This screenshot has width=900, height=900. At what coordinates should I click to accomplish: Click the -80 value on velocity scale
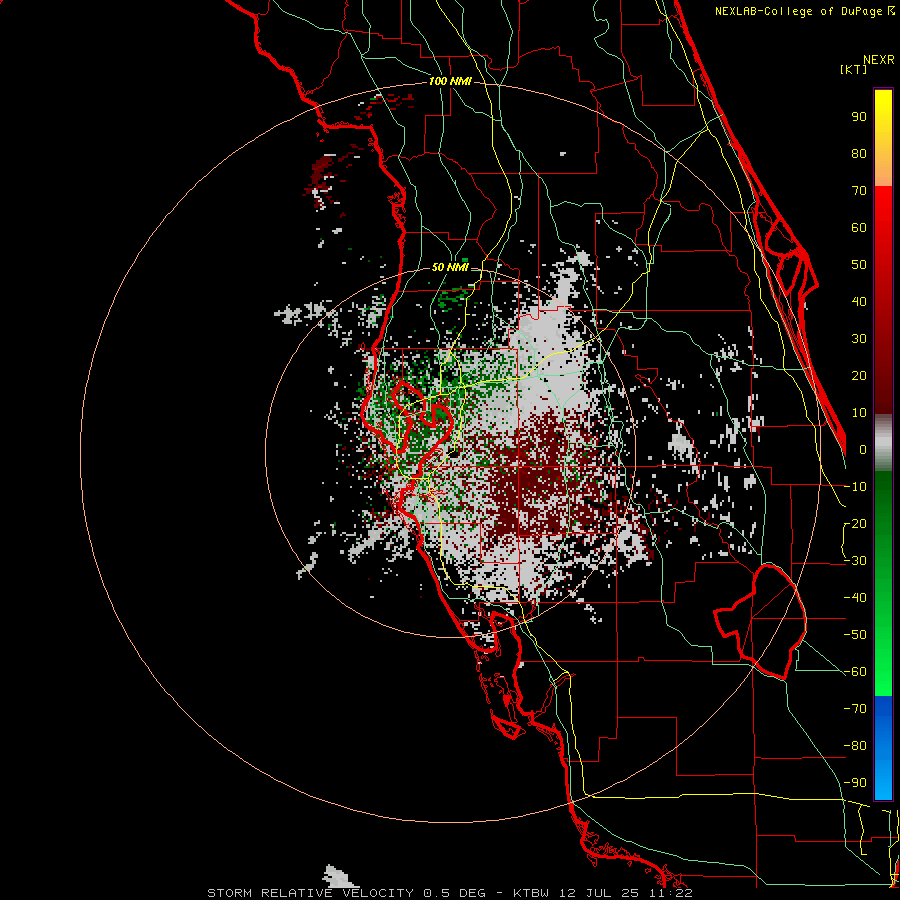tap(855, 746)
